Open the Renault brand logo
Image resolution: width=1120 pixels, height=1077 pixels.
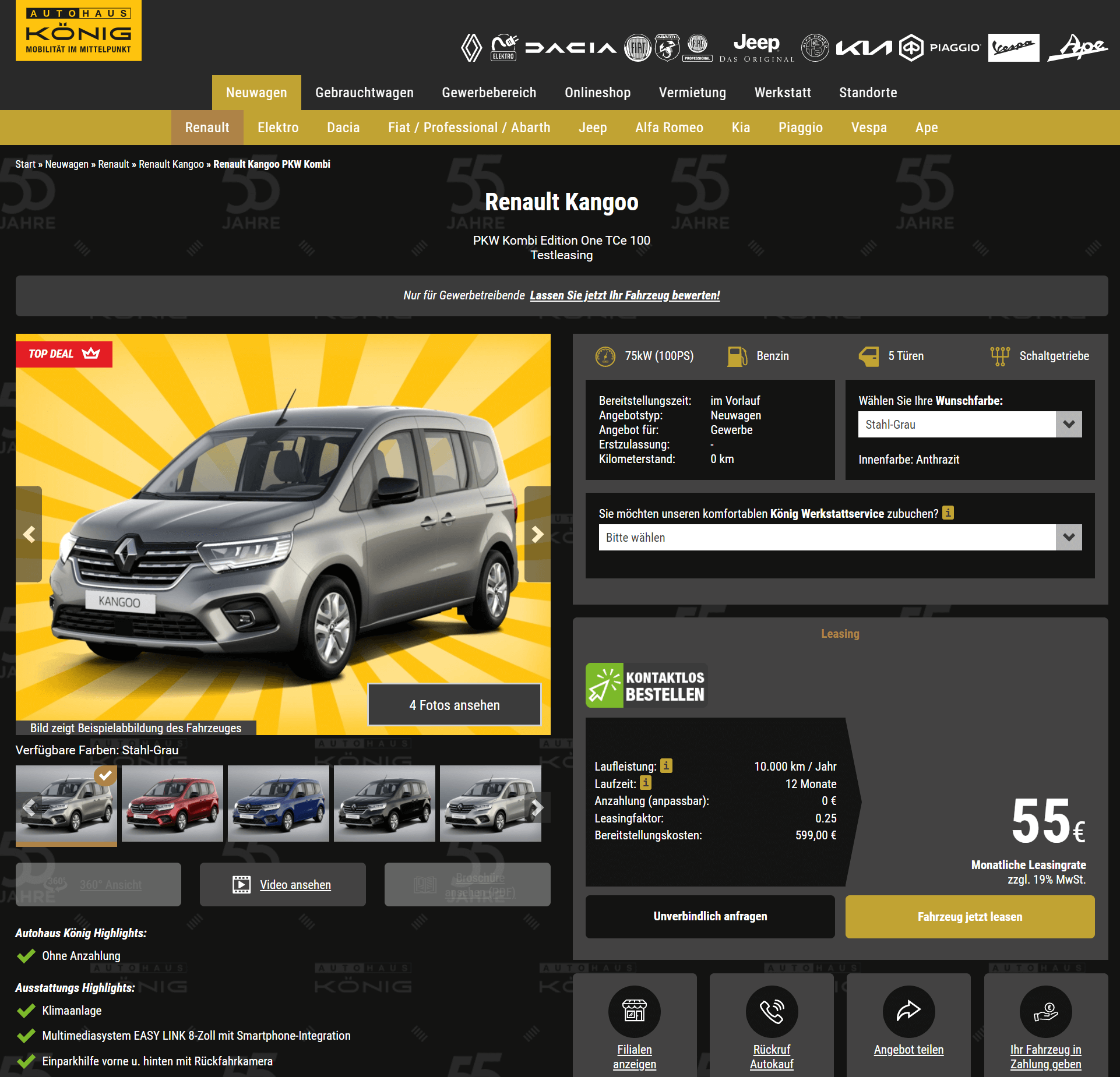(x=471, y=48)
